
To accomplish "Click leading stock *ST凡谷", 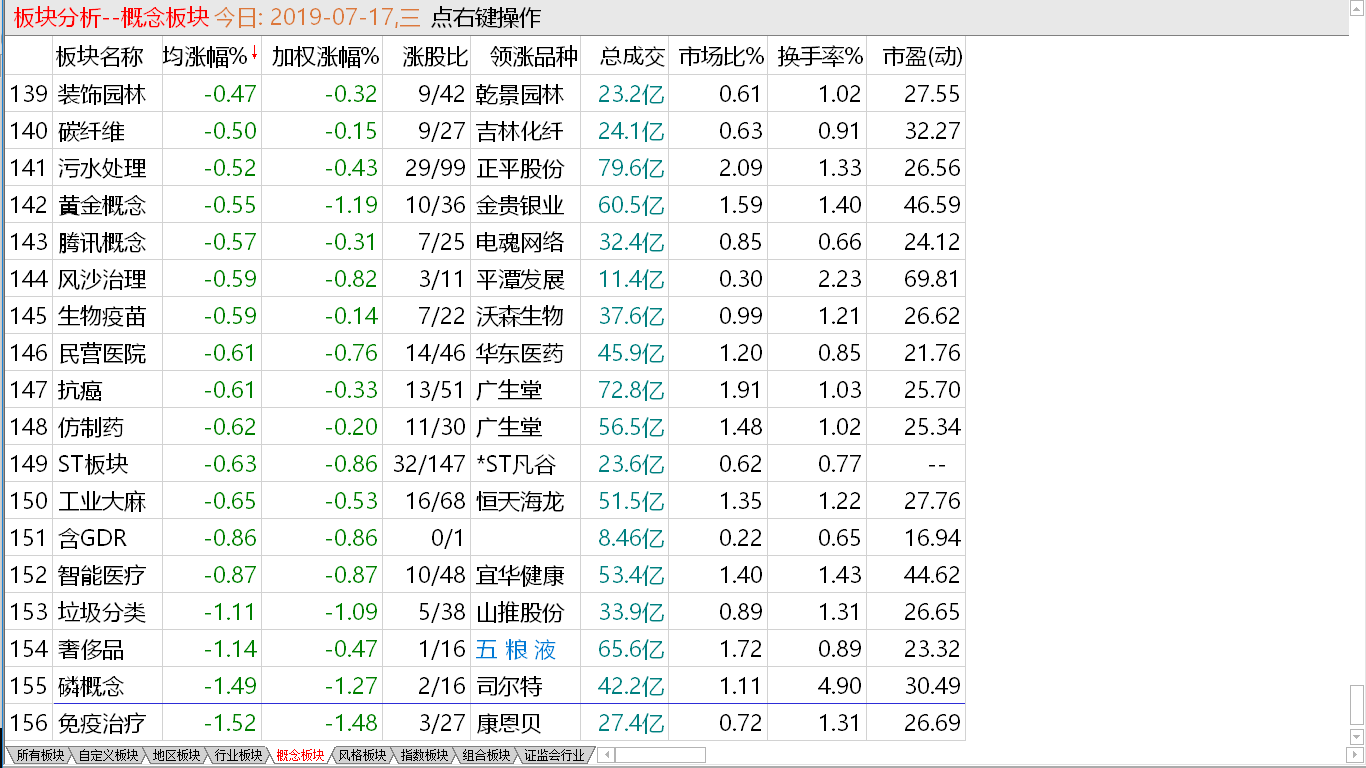I will coord(516,464).
